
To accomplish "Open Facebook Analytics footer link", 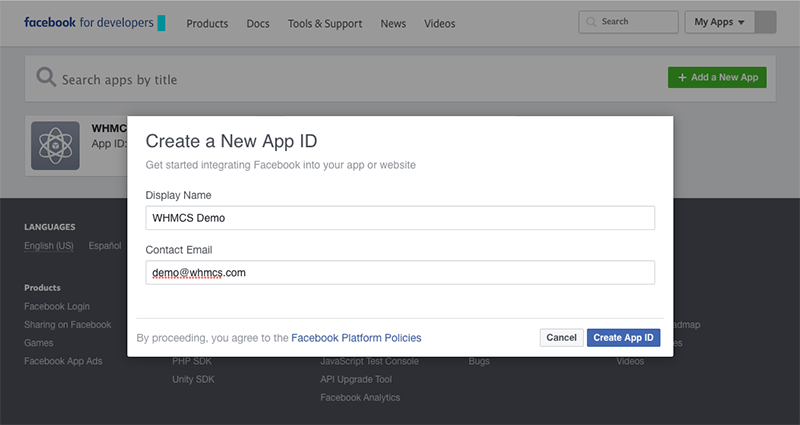I will tap(360, 398).
